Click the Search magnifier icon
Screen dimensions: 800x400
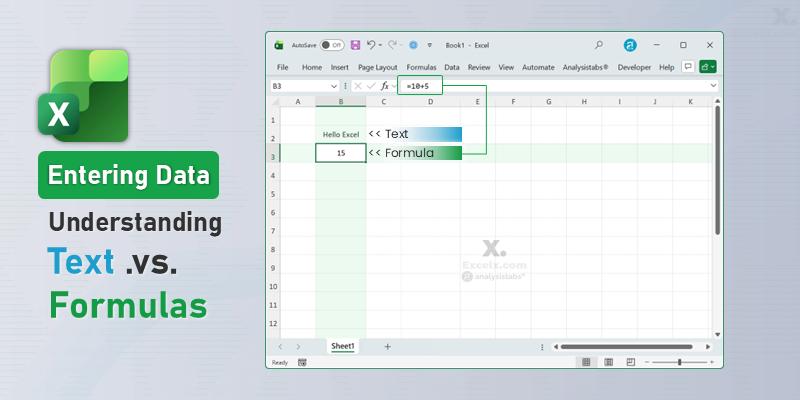(599, 45)
